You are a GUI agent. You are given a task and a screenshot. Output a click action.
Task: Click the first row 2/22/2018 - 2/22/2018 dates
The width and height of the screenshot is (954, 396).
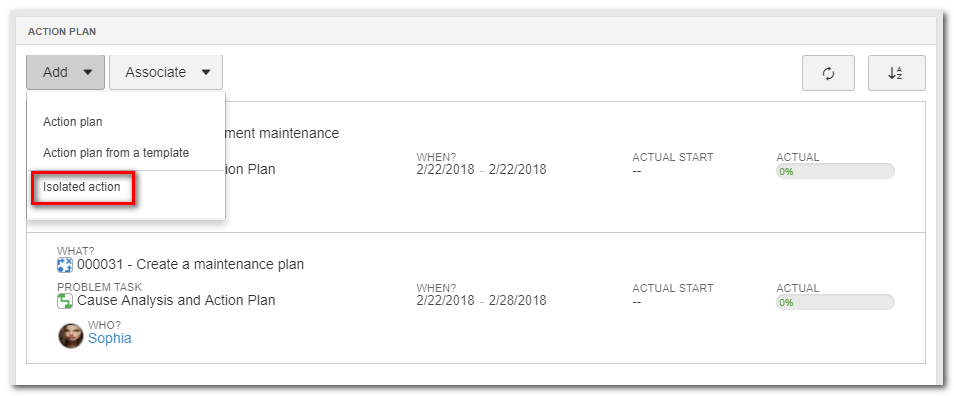(481, 170)
